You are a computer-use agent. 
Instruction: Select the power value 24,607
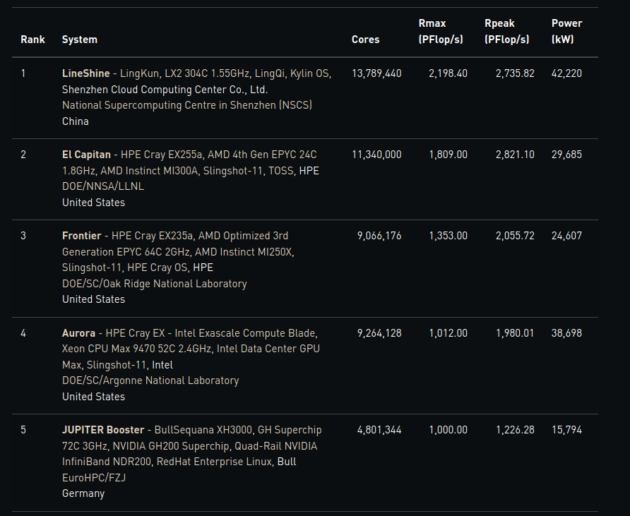(567, 236)
